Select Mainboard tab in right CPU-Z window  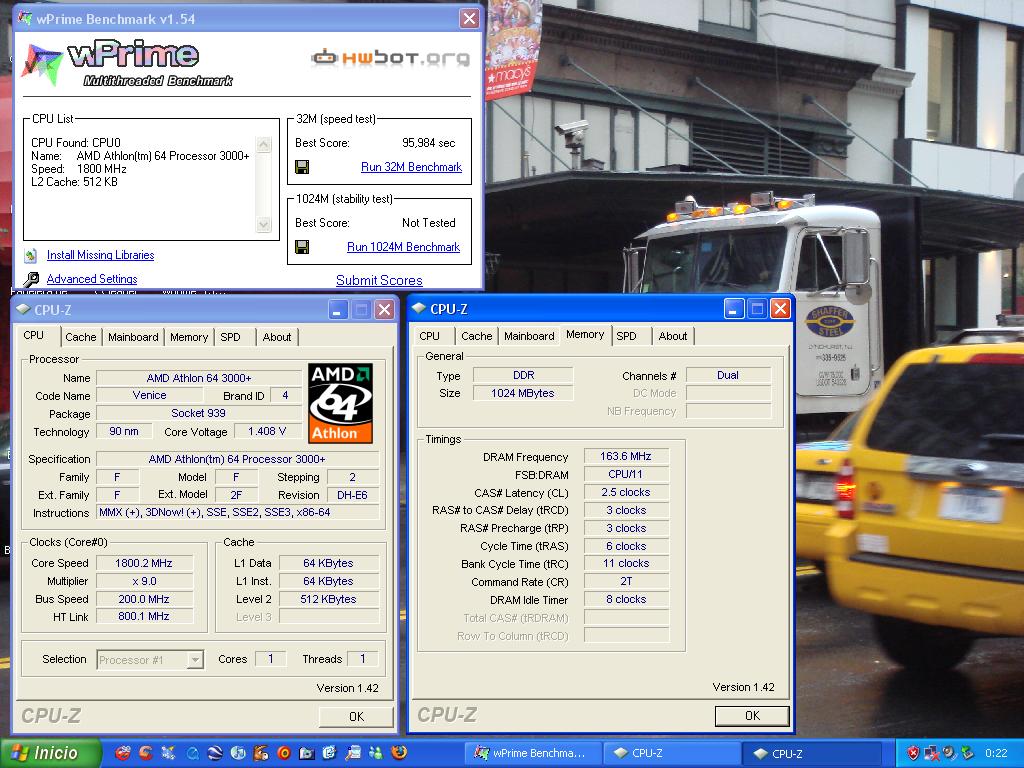[x=529, y=336]
